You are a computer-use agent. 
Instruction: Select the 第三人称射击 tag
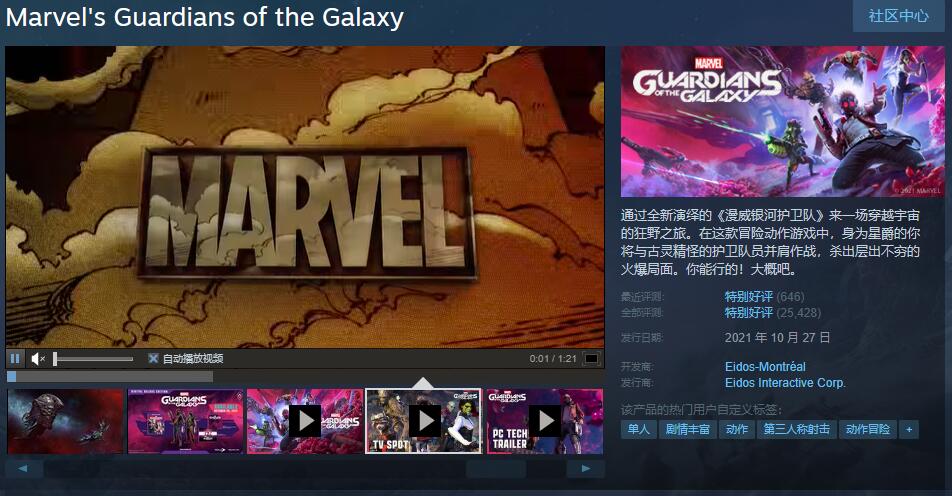tap(797, 429)
